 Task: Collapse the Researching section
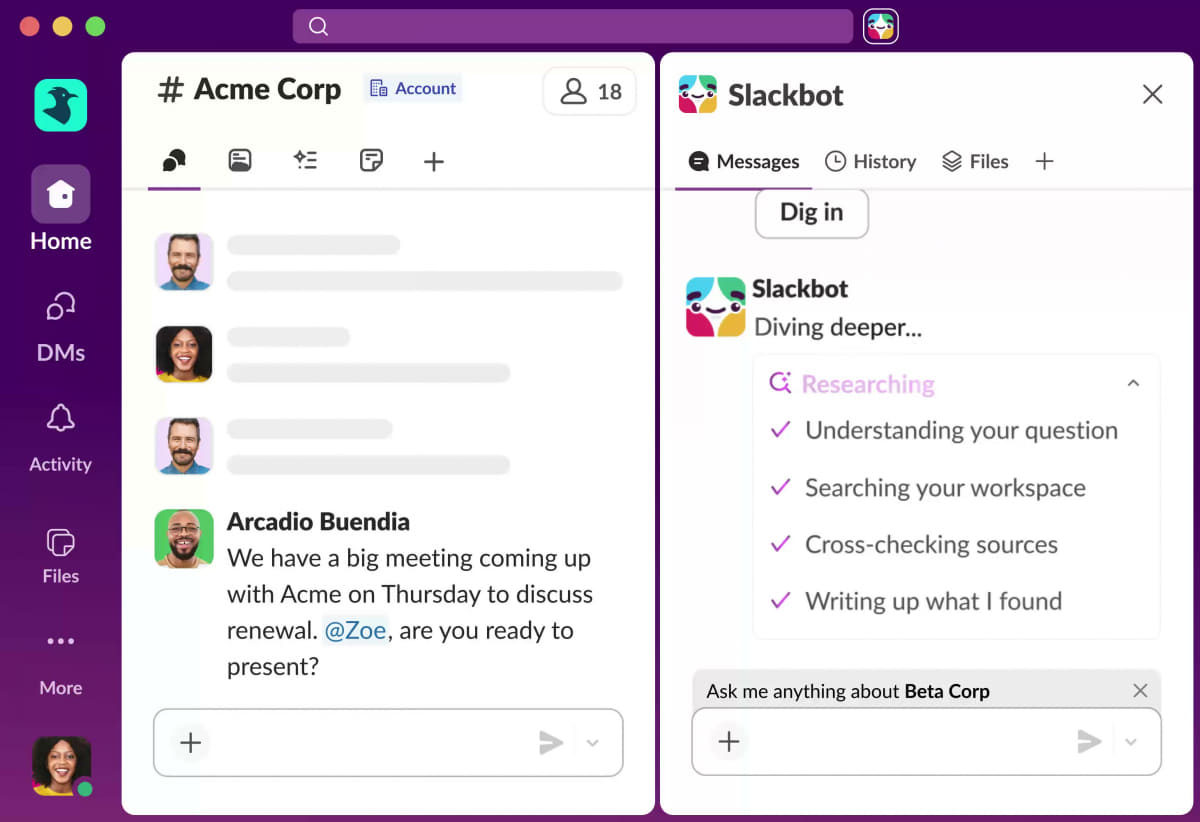pyautogui.click(x=1133, y=383)
